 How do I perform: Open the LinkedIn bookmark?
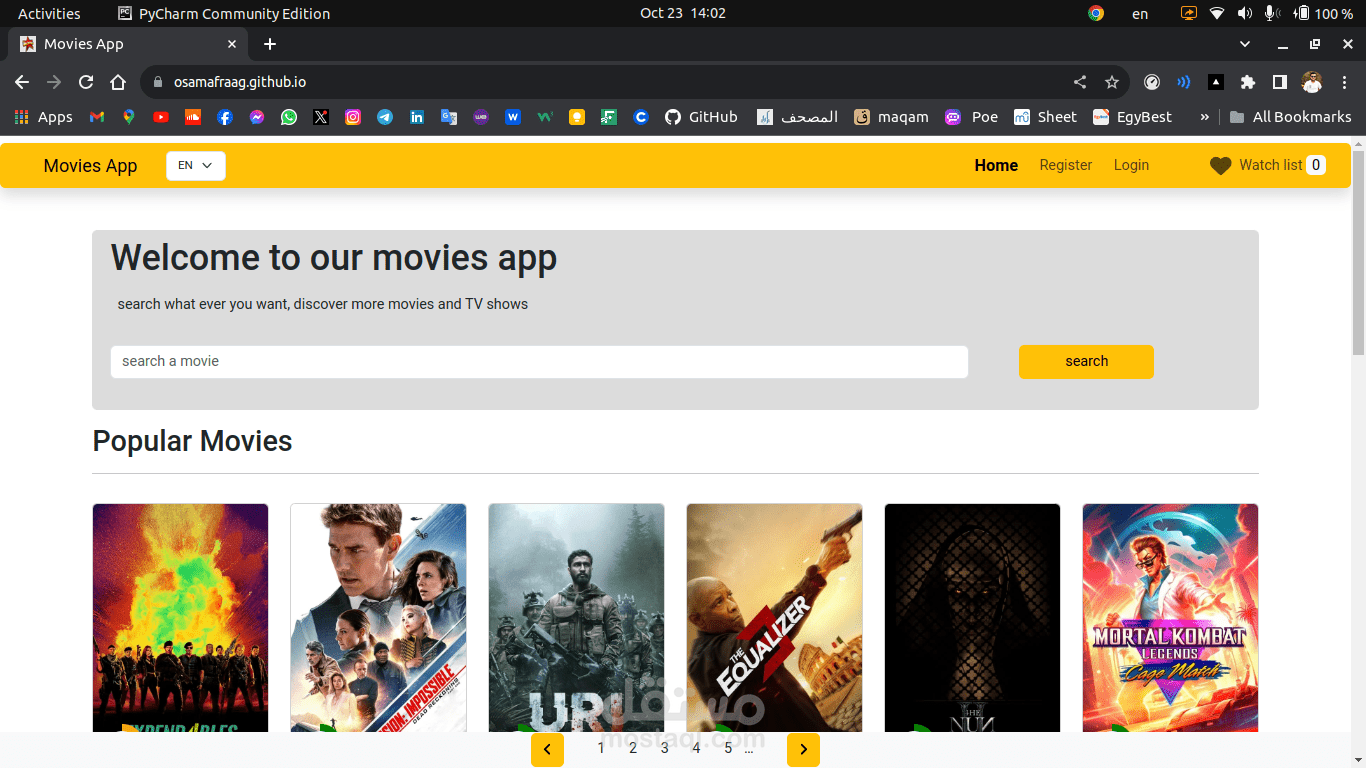[x=417, y=117]
